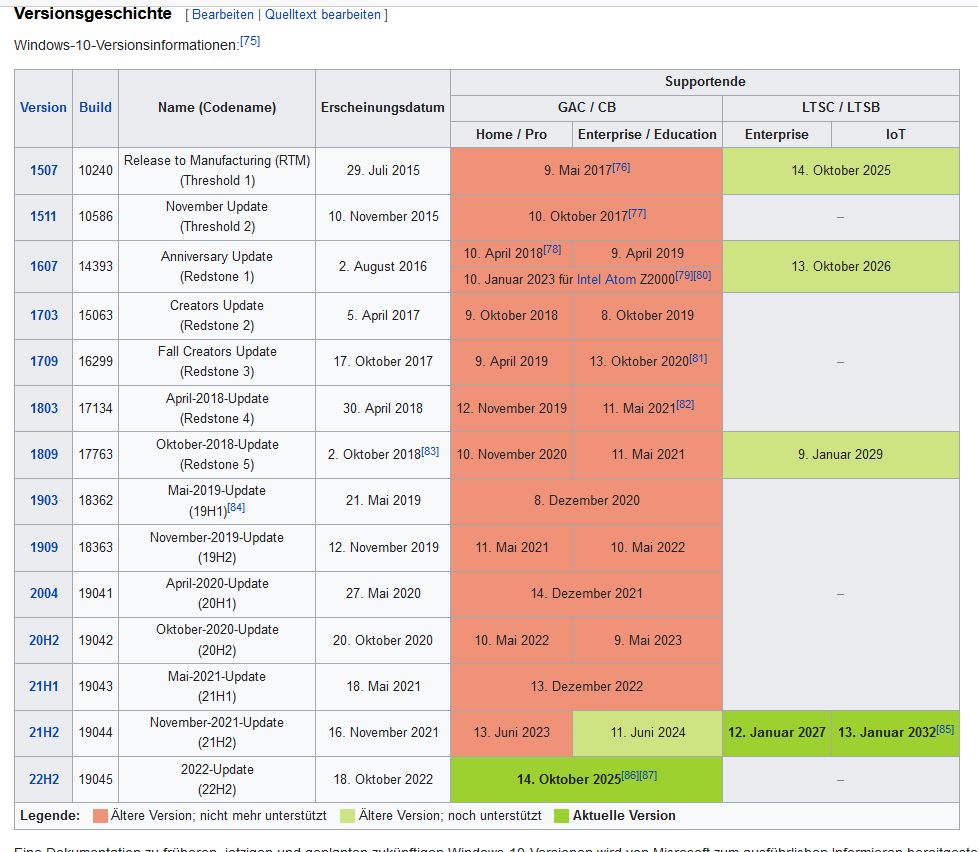Select the Name (Codename) header cell

pos(217,108)
